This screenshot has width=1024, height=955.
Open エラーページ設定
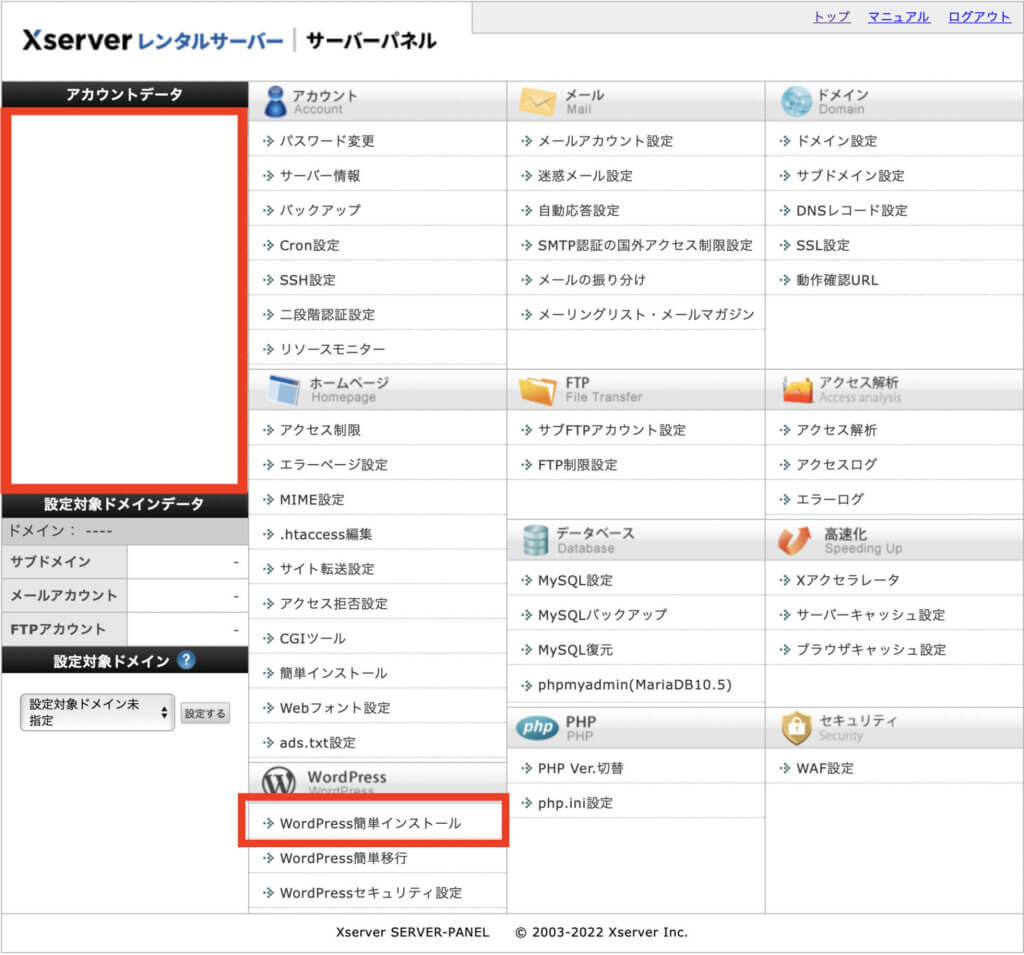click(334, 465)
